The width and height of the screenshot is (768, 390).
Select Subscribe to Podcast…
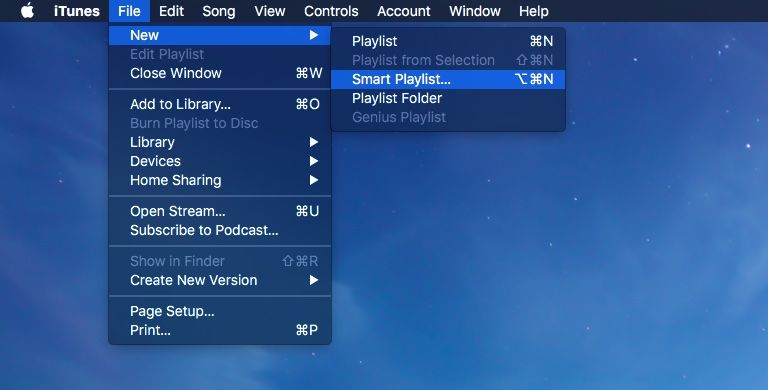click(x=220, y=231)
